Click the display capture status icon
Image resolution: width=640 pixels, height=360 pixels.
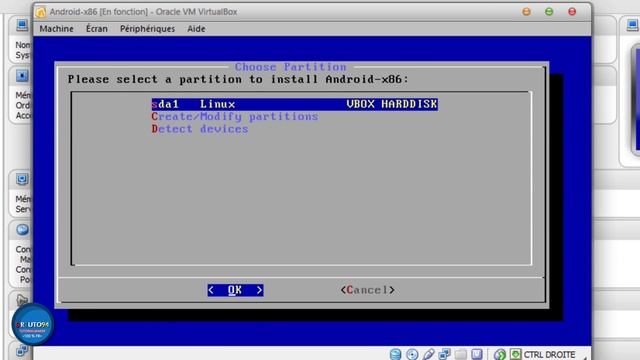click(x=476, y=354)
